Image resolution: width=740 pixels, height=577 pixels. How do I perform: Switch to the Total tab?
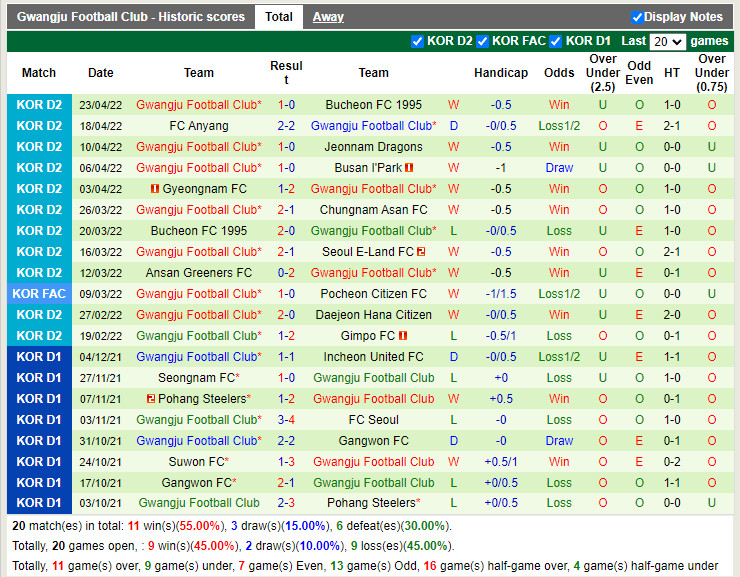tap(279, 17)
